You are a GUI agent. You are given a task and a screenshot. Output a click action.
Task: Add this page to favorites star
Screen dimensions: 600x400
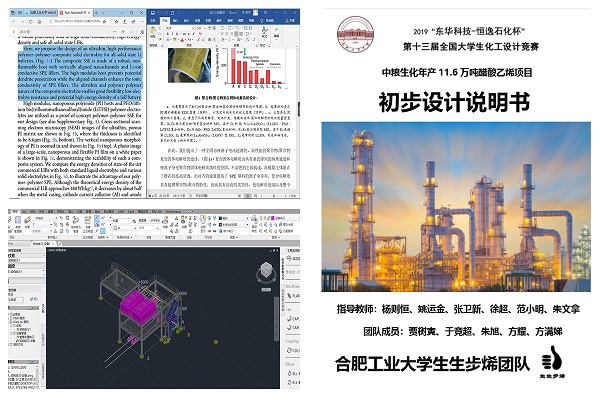(104, 22)
